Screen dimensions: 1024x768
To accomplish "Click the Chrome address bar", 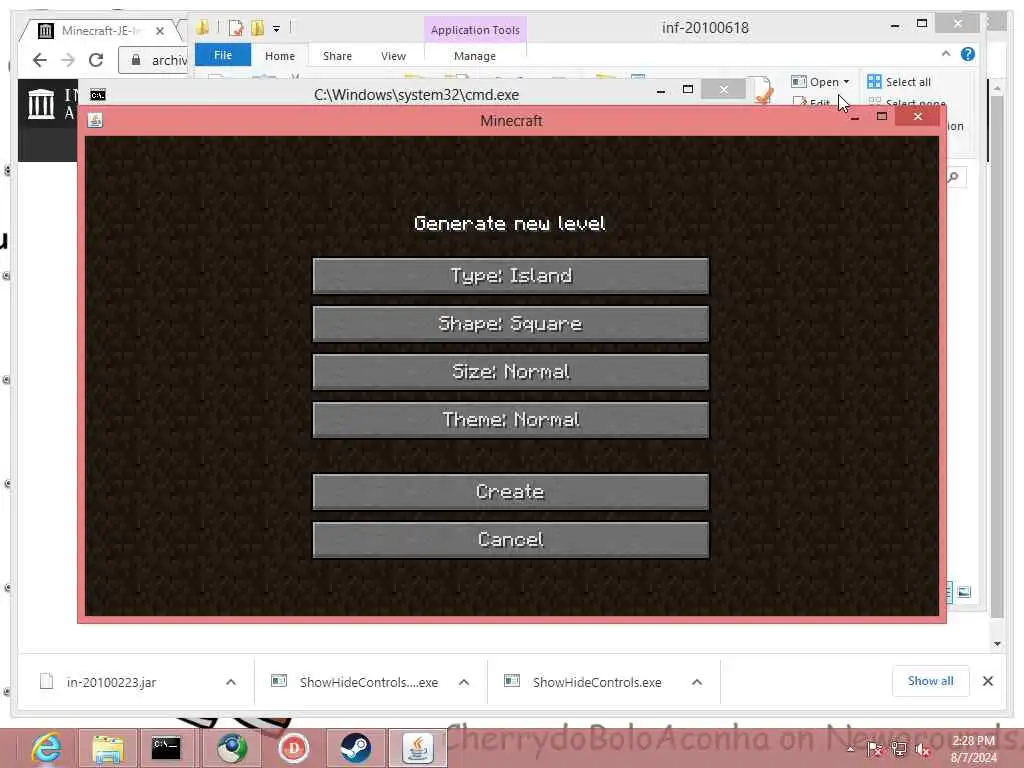I will coord(155,60).
